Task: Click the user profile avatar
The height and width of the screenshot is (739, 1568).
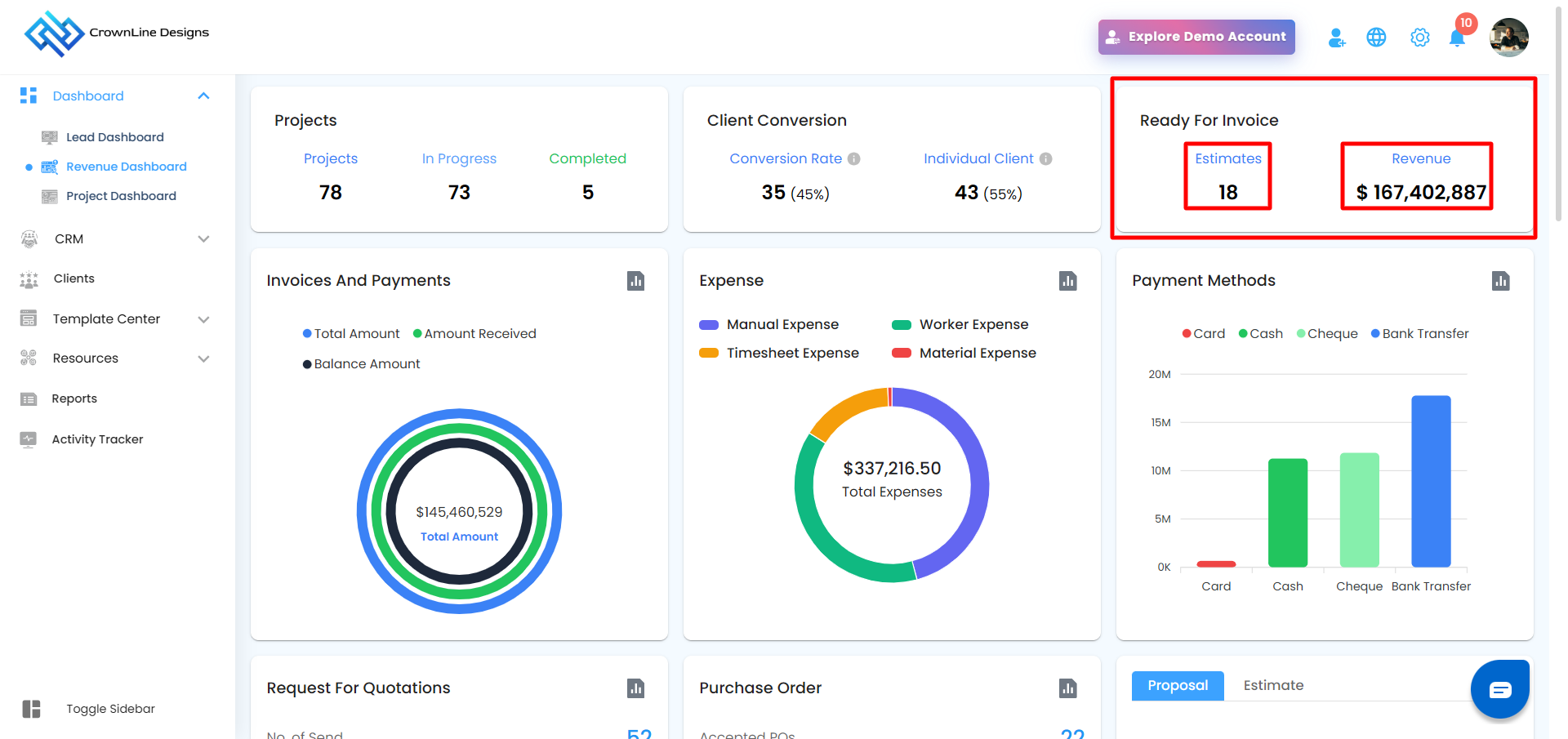Action: click(1508, 38)
